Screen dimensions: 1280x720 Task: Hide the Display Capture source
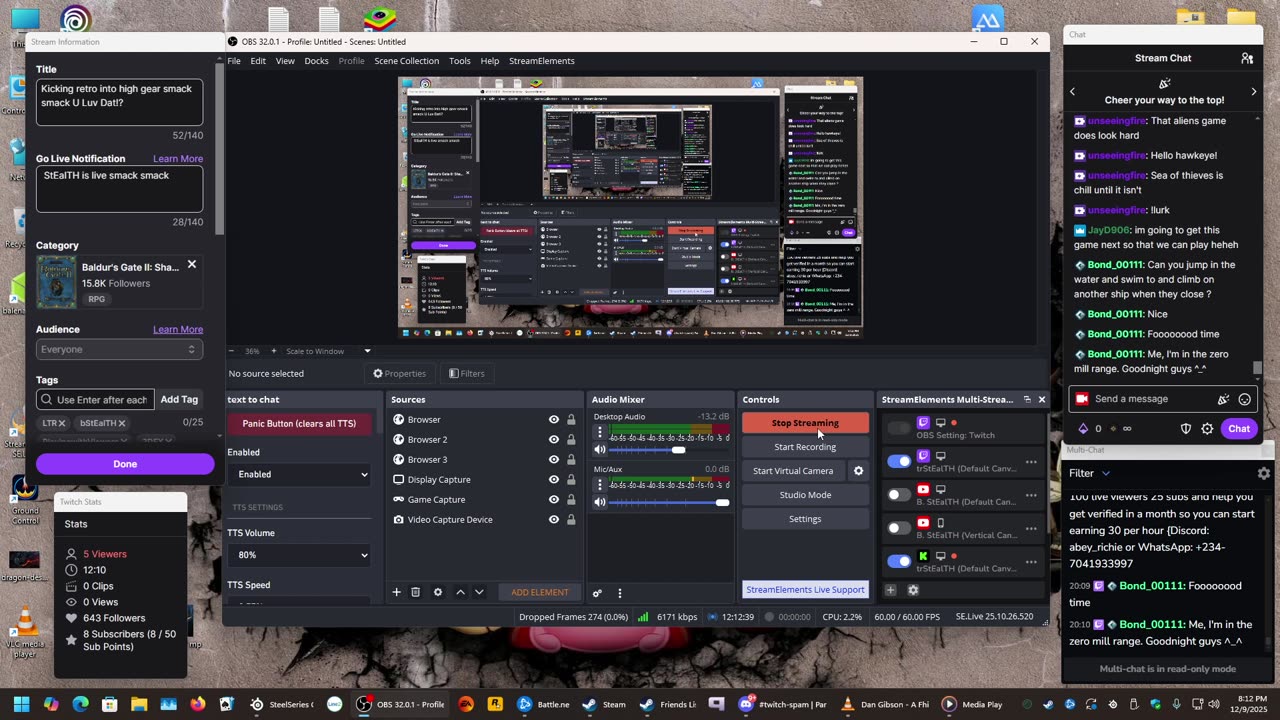[553, 480]
